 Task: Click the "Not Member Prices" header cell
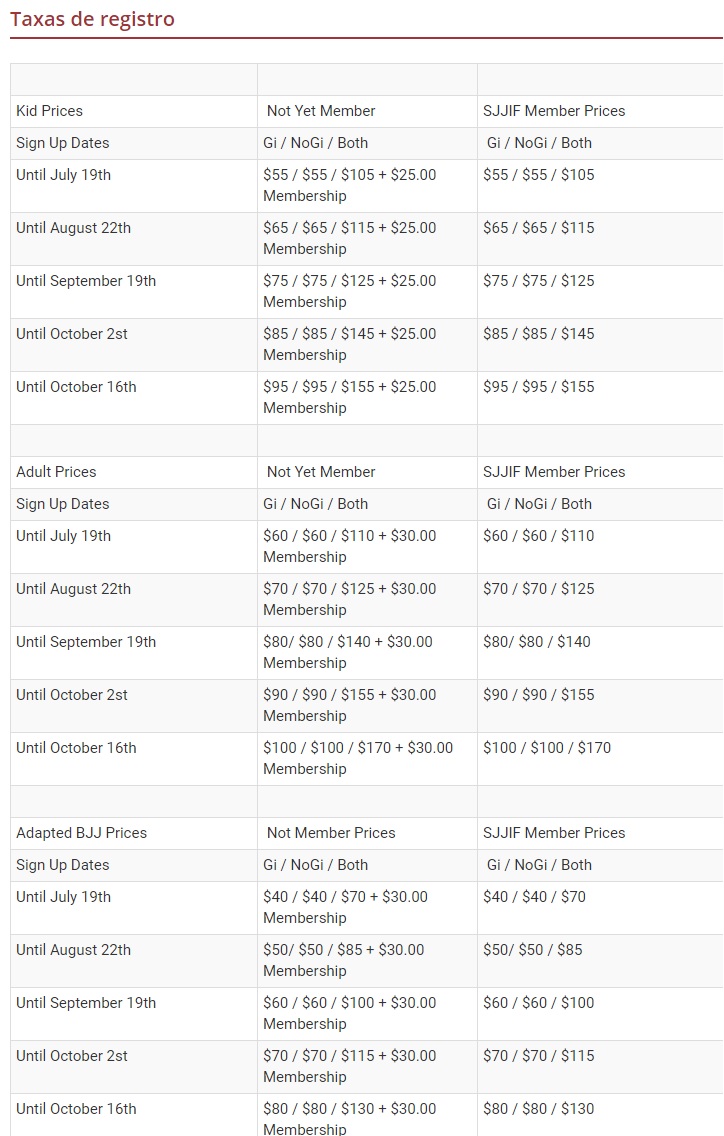coord(331,833)
